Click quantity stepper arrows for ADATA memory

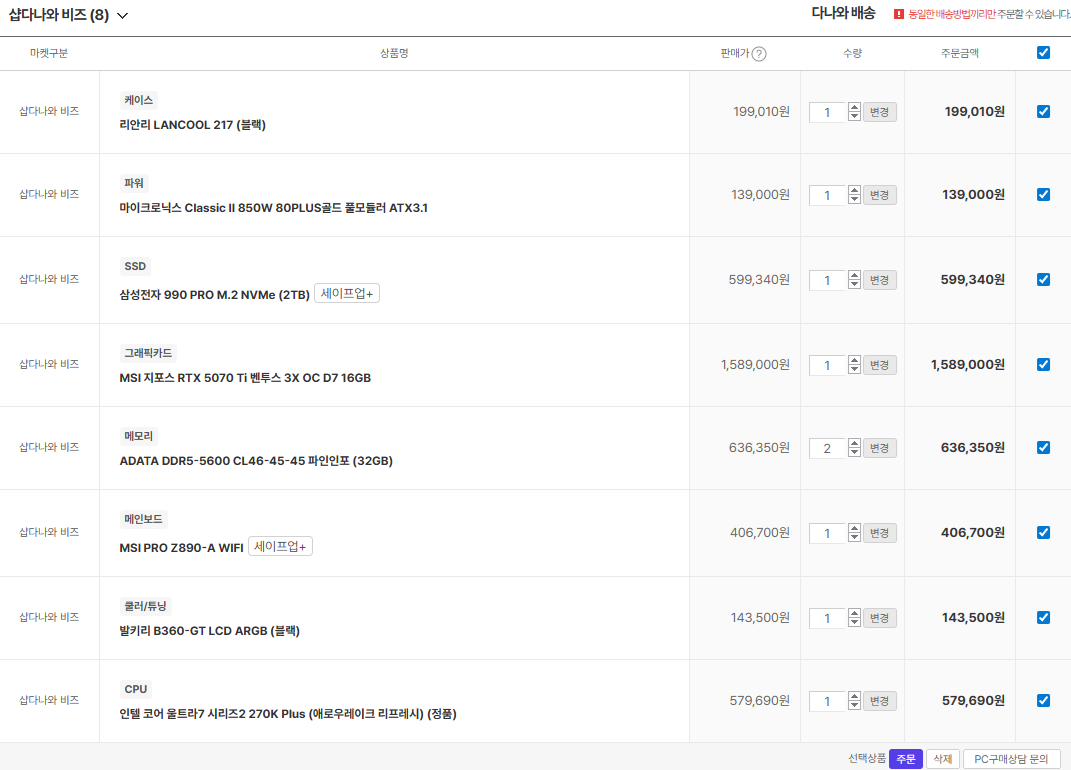854,448
